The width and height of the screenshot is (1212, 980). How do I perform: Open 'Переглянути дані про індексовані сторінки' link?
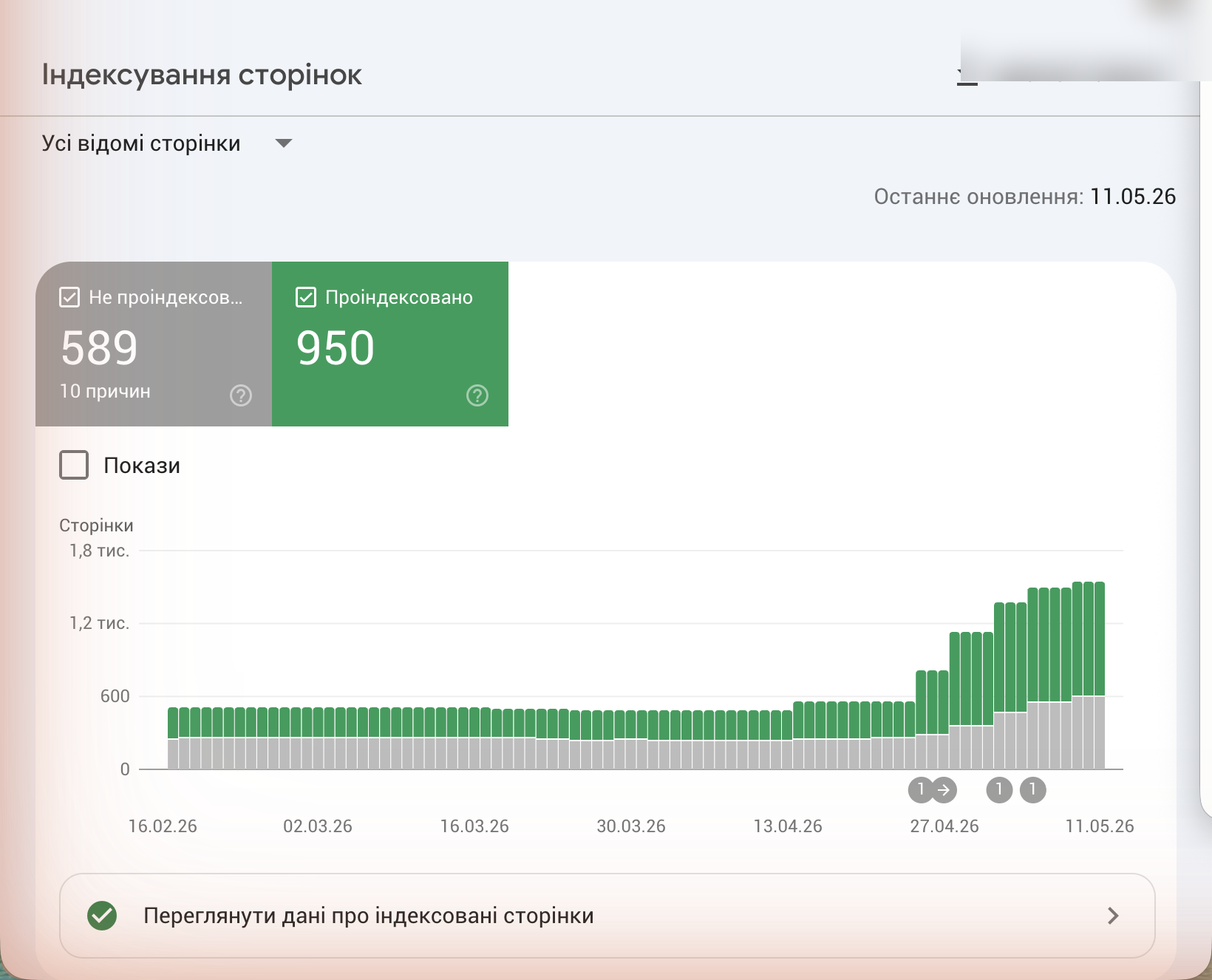coord(607,916)
